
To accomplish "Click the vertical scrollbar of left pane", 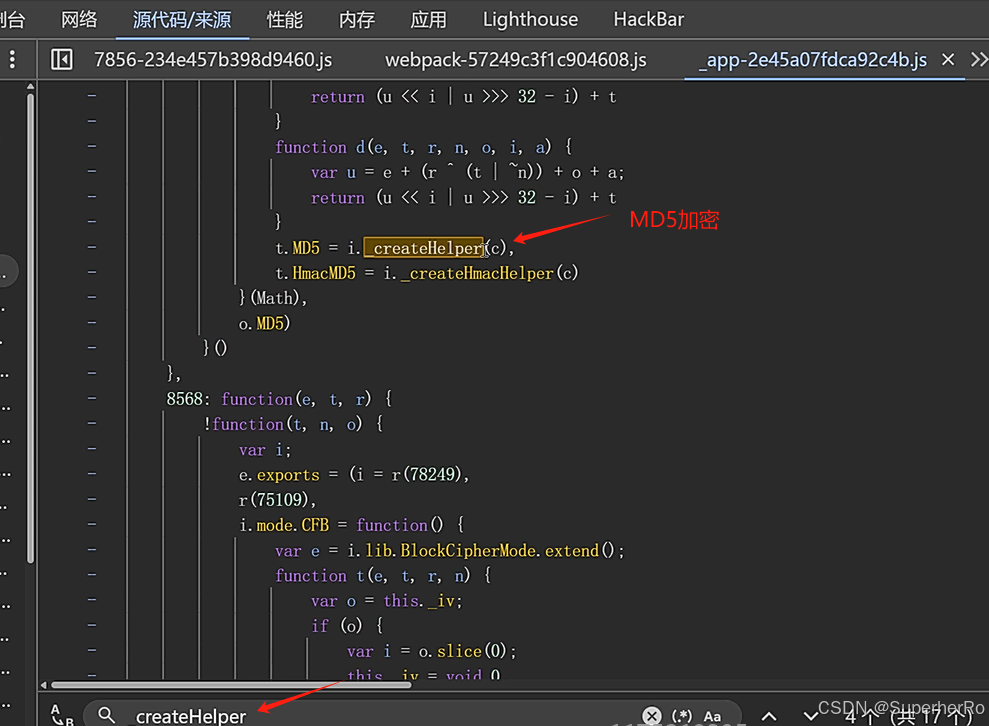I will pos(30,328).
